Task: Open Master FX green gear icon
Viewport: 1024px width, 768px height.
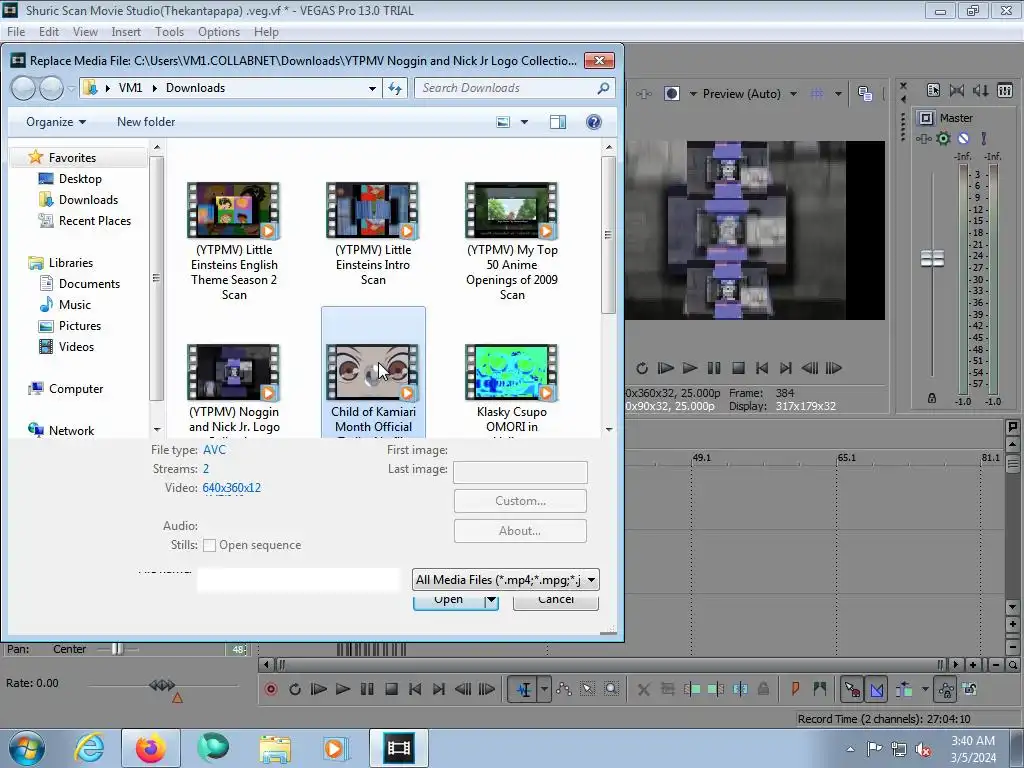Action: (943, 138)
